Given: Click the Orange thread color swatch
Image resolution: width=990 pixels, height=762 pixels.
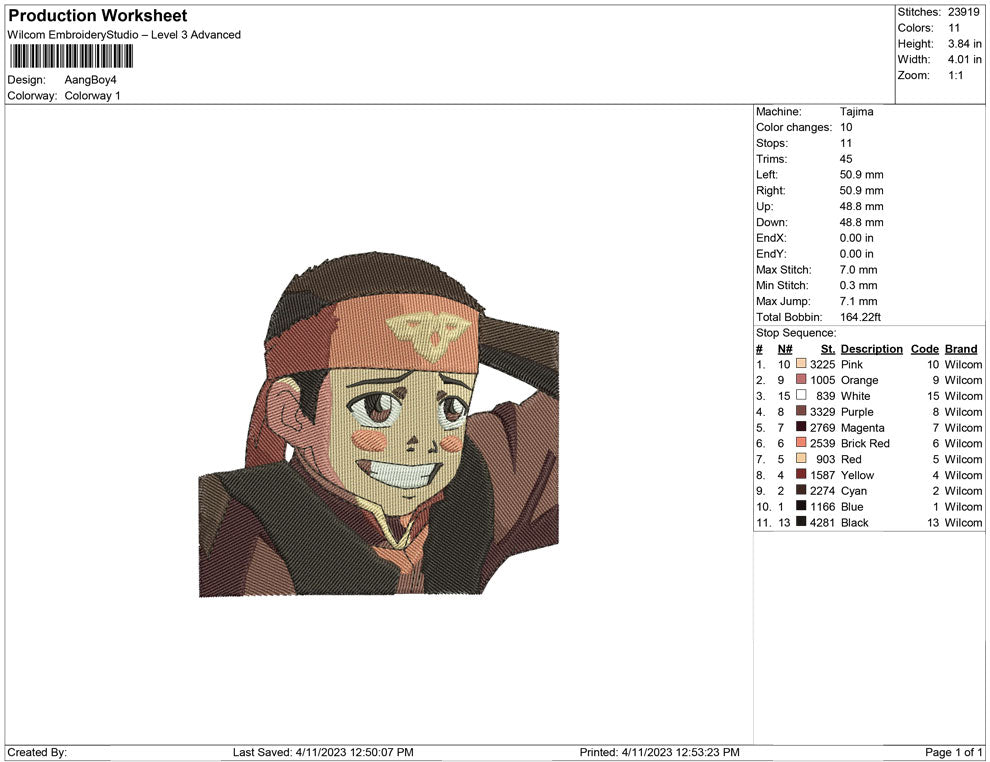Looking at the screenshot, I should coord(801,379).
